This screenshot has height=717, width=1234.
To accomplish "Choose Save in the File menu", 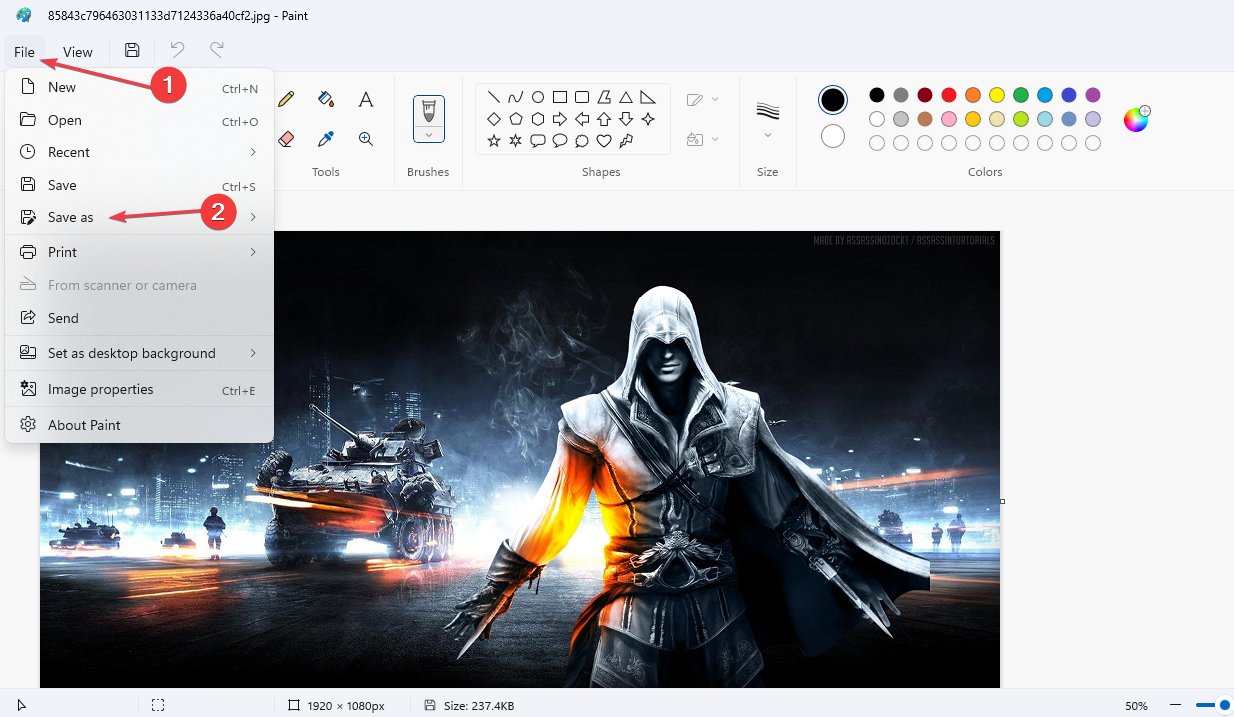I will (139, 185).
